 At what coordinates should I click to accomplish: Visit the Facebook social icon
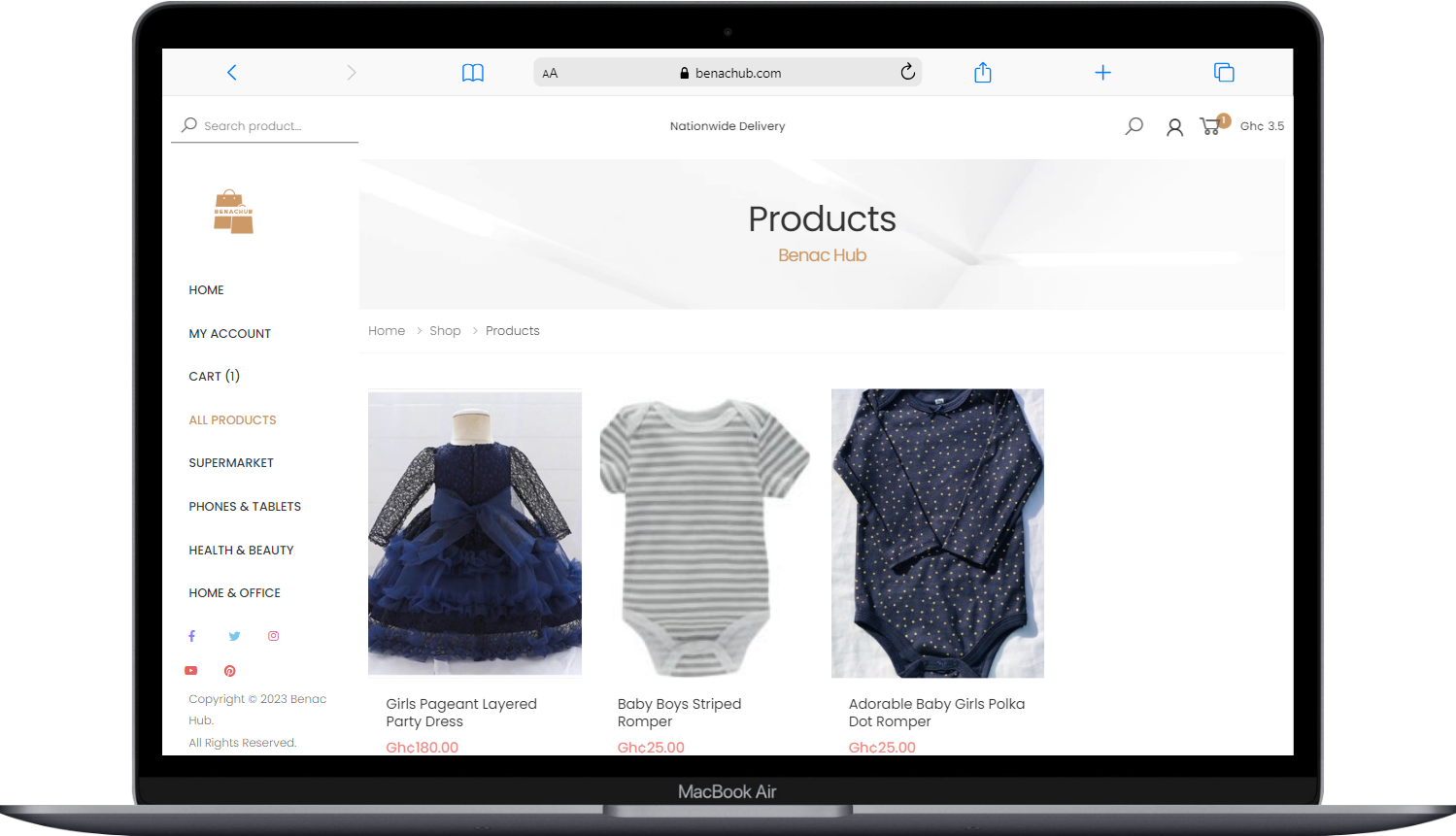pyautogui.click(x=192, y=636)
